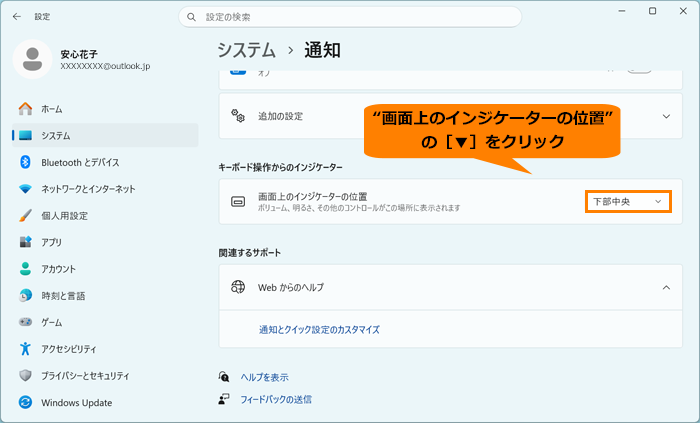Click the 追加の設定 gears icon
The width and height of the screenshot is (700, 423).
click(238, 116)
